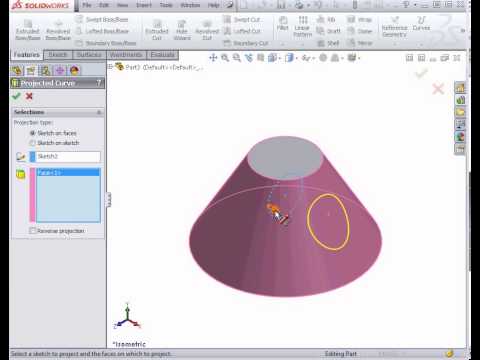Screen dimensions: 480x360
Task: Enable Reverse projection checkbox
Action: point(32,231)
